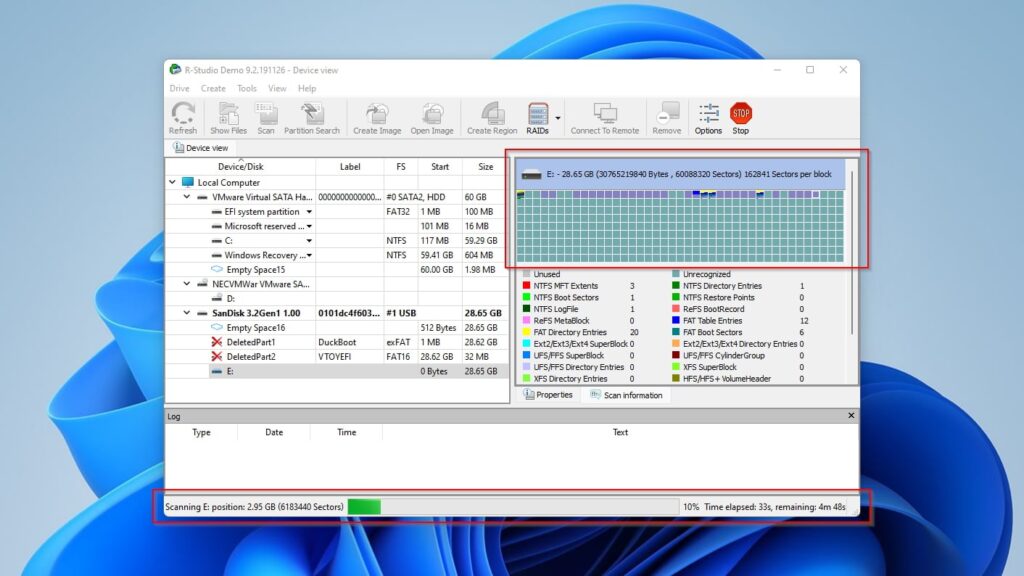Collapse VMware Virtual SATA node
1024x576 pixels.
click(x=187, y=197)
